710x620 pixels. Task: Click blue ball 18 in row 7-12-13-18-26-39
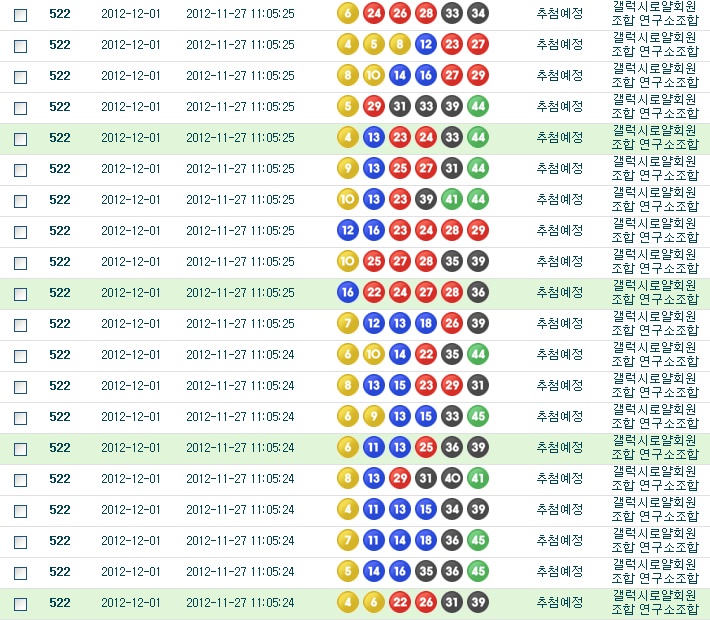(x=425, y=324)
